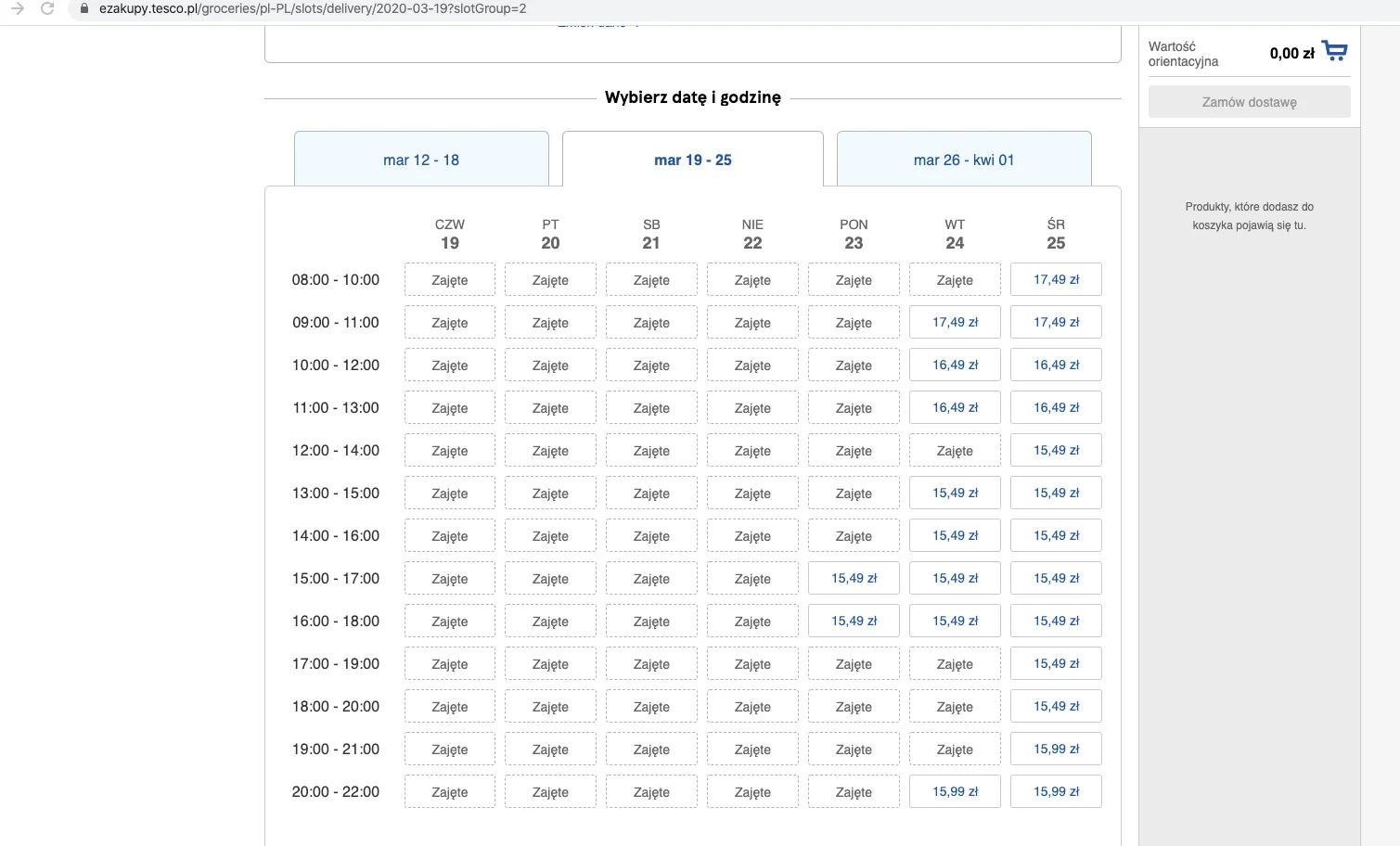Select Wednesday 25 slot 20:00 - 22:00
This screenshot has width=1400, height=846.
(1056, 791)
